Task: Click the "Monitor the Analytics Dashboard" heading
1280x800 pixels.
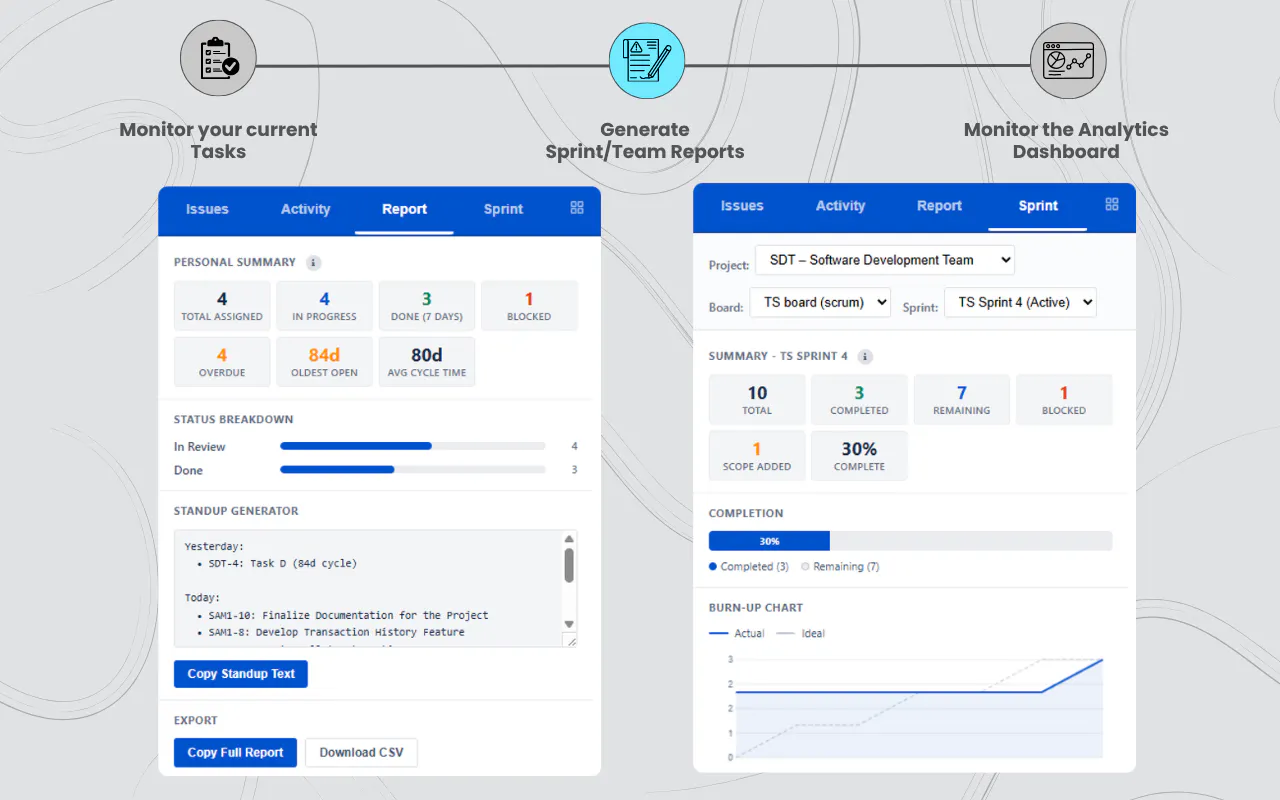Action: click(1066, 141)
